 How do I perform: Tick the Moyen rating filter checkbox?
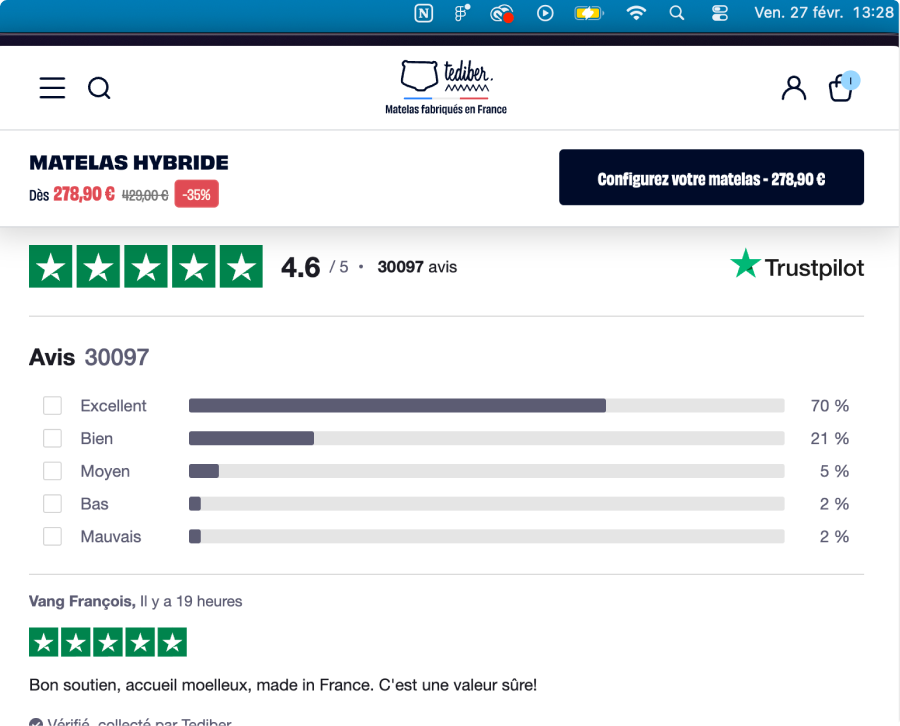[52, 471]
